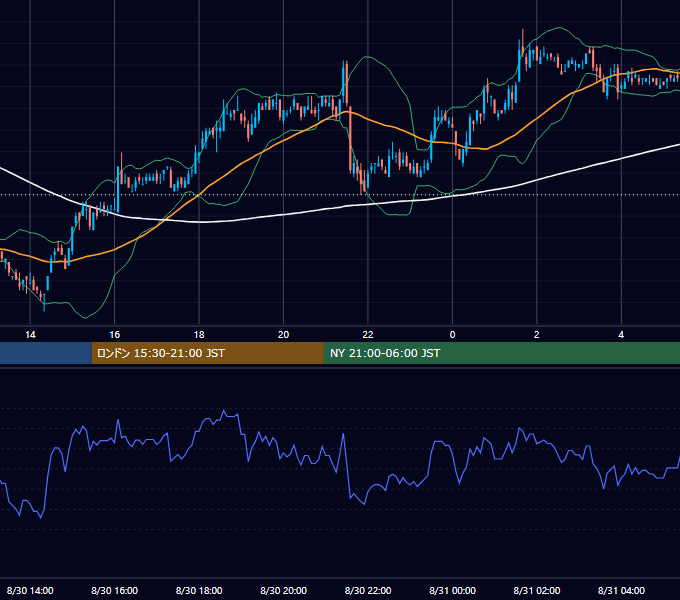Image resolution: width=680 pixels, height=600 pixels.
Task: Click the 18 hour axis label
Action: pos(199,335)
